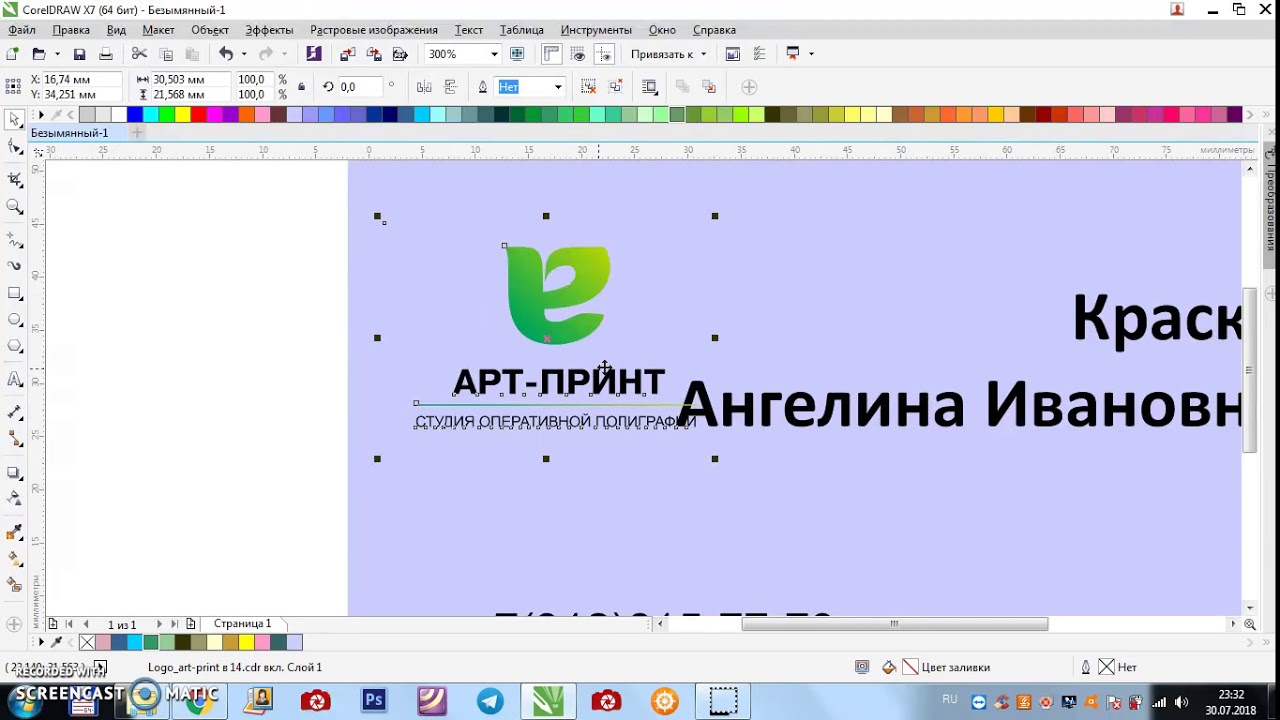Click the Quick customize plus button in toolbox
1280x720 pixels.
(x=14, y=625)
